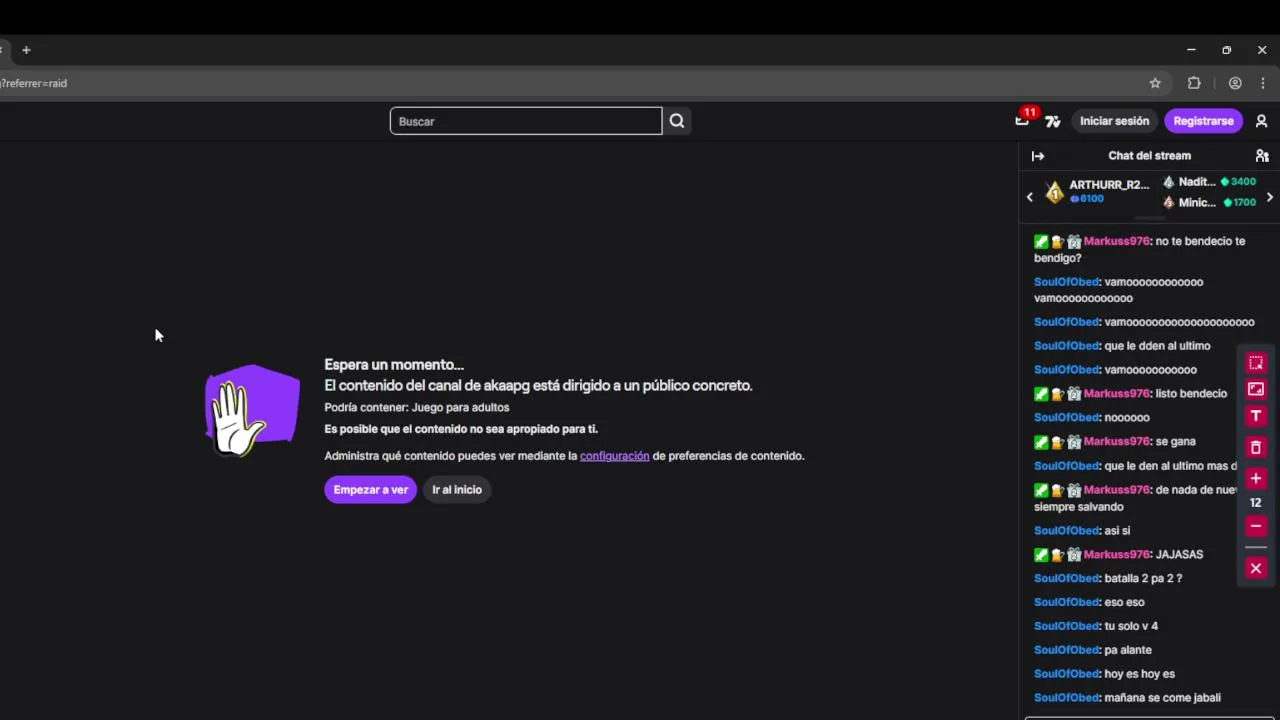Open the browser extensions puzzle icon

(x=1194, y=83)
